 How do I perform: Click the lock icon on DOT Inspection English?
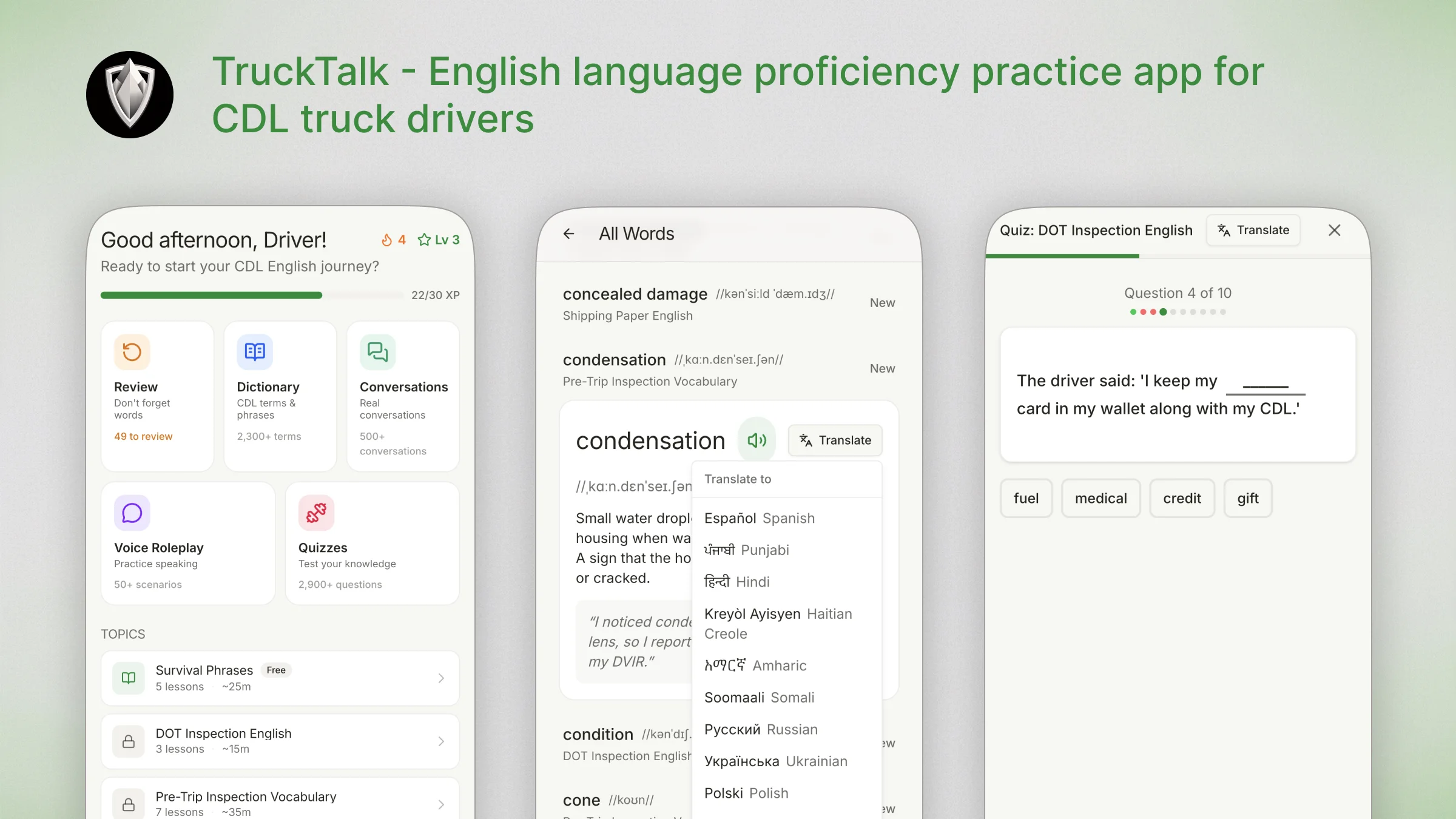pos(128,740)
